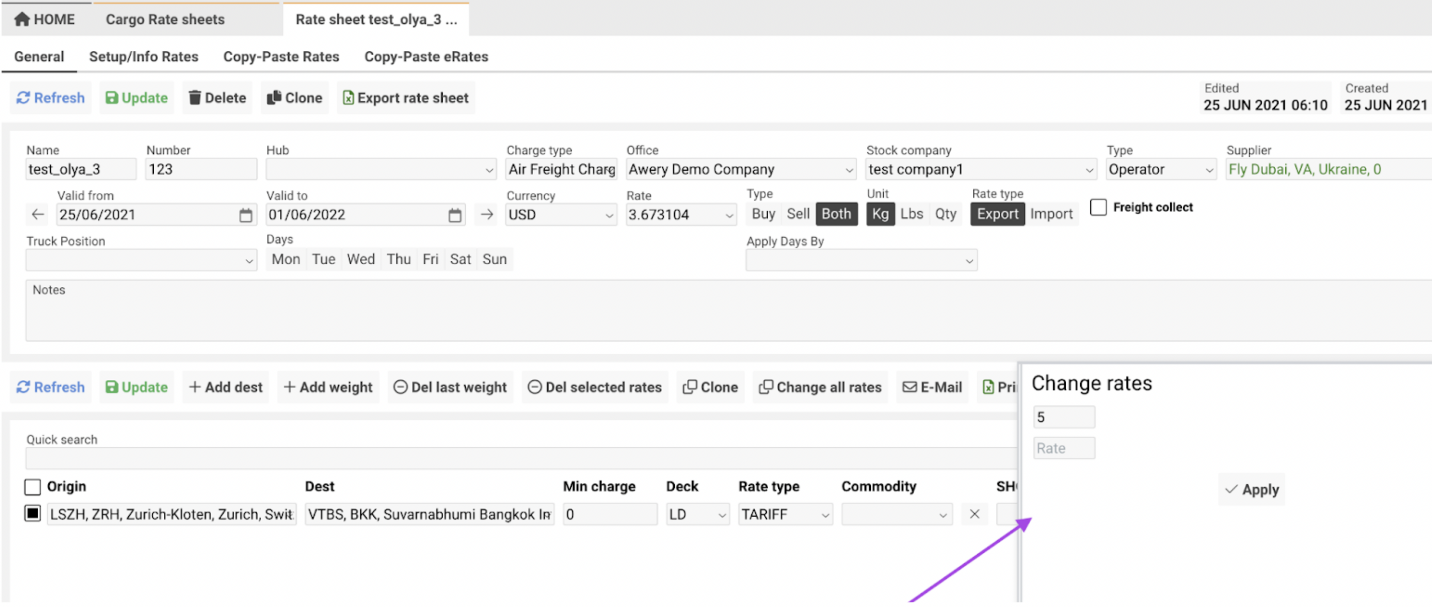Open the Copy-Paste eRates tab
Viewport: 1432px width, 607px height.
tap(426, 57)
